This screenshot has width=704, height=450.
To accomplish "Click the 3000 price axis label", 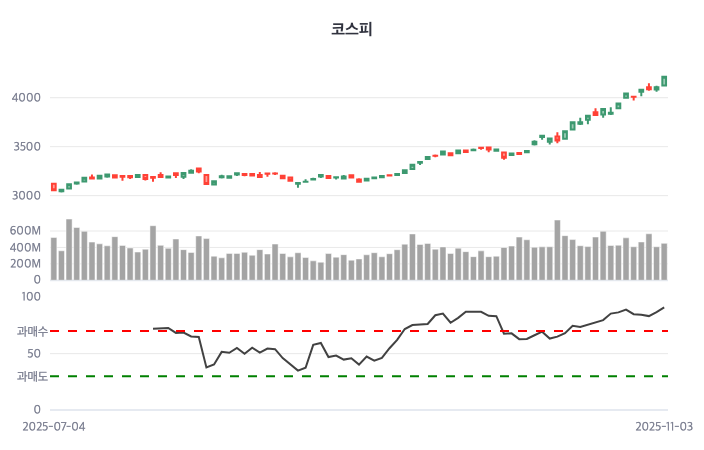I will [x=26, y=196].
